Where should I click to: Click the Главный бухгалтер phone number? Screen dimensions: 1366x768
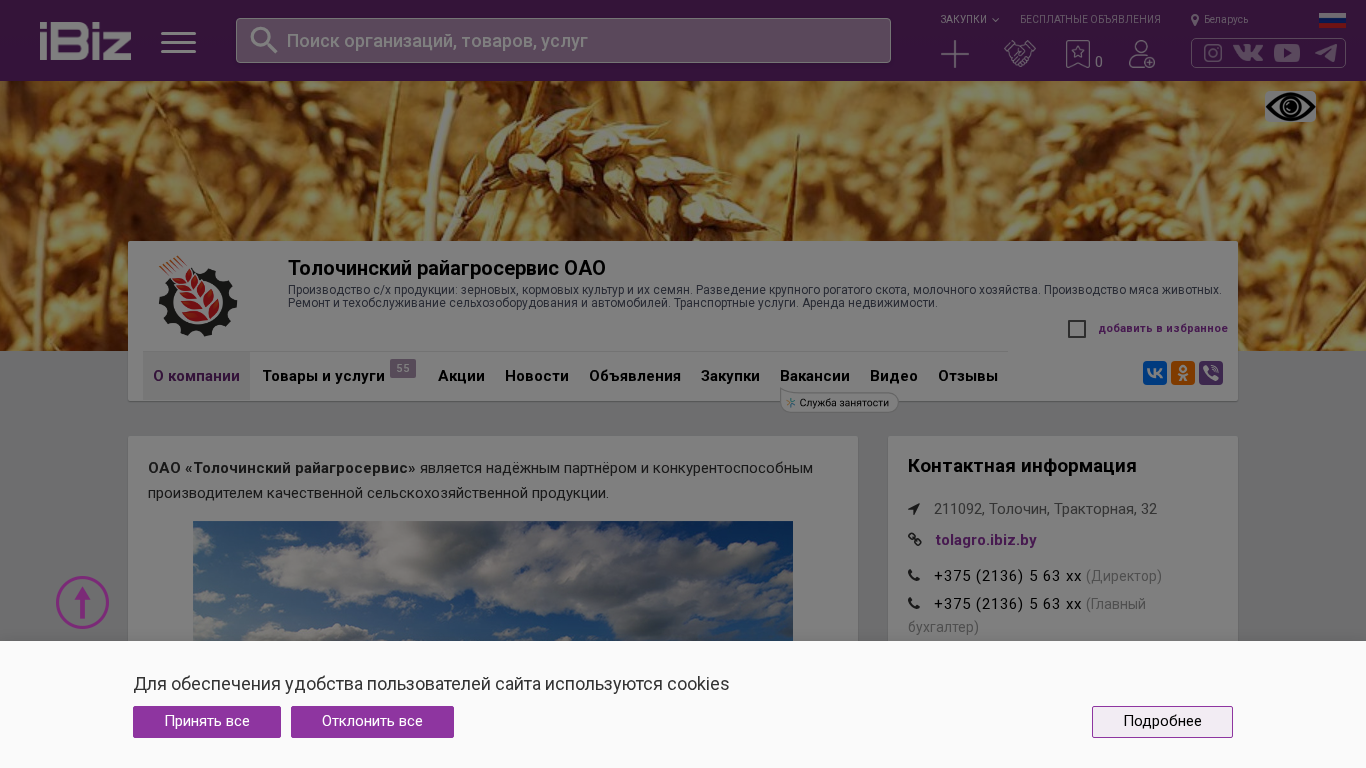(1008, 604)
